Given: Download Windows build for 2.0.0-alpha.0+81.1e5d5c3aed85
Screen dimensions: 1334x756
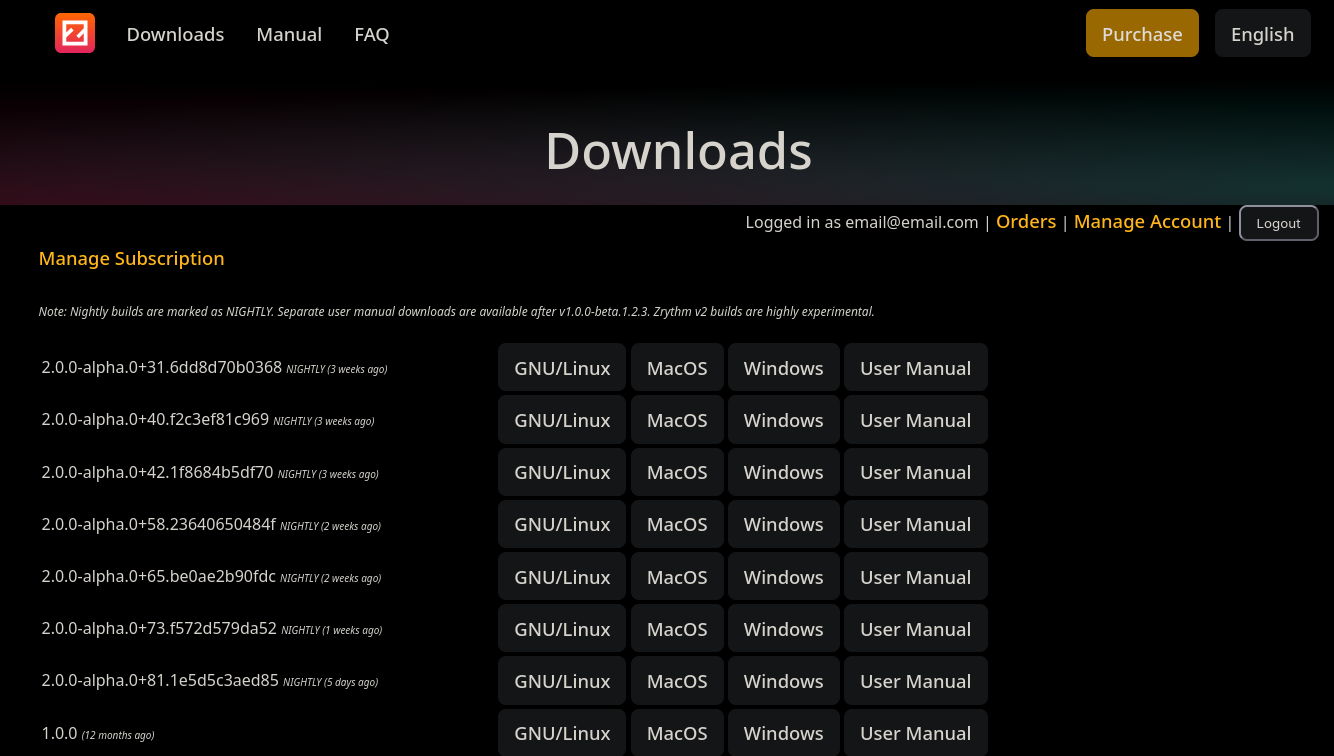Looking at the screenshot, I should tap(783, 681).
